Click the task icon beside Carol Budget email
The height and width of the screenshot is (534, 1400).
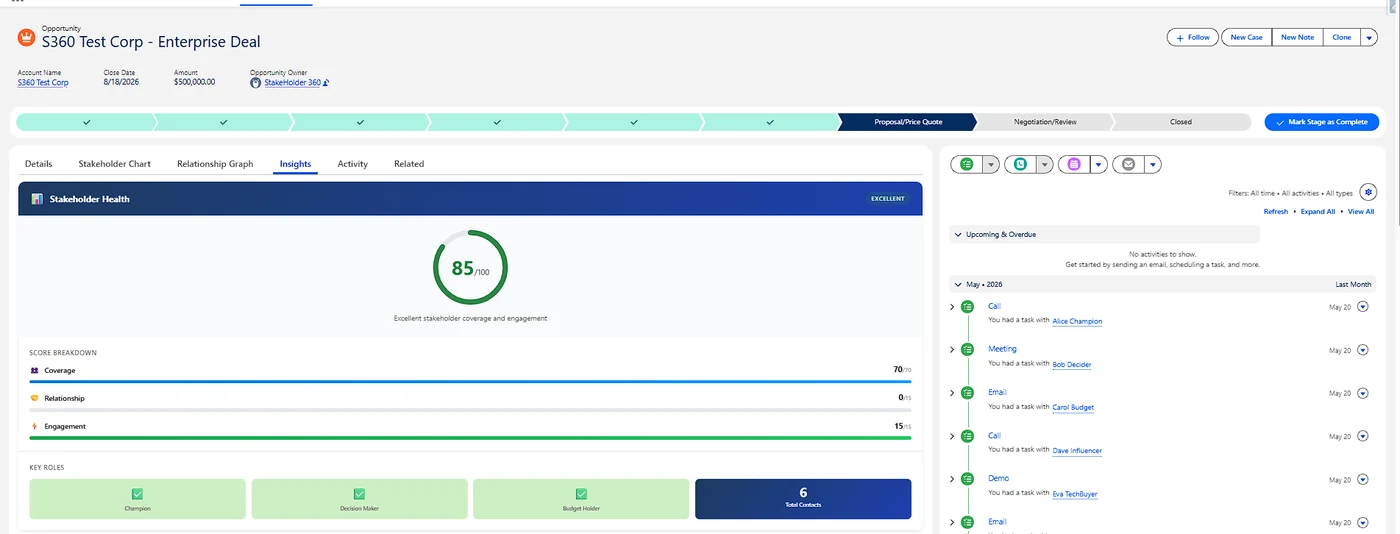(967, 393)
